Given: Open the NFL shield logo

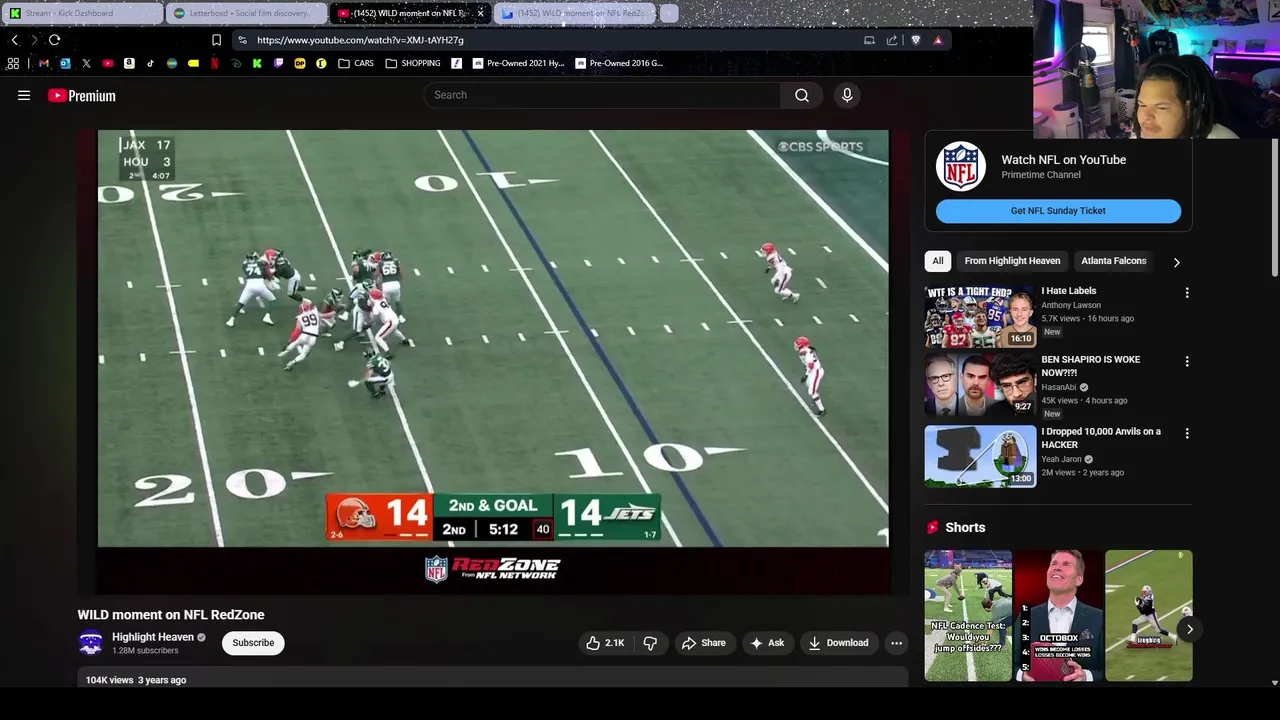Looking at the screenshot, I should click(961, 167).
